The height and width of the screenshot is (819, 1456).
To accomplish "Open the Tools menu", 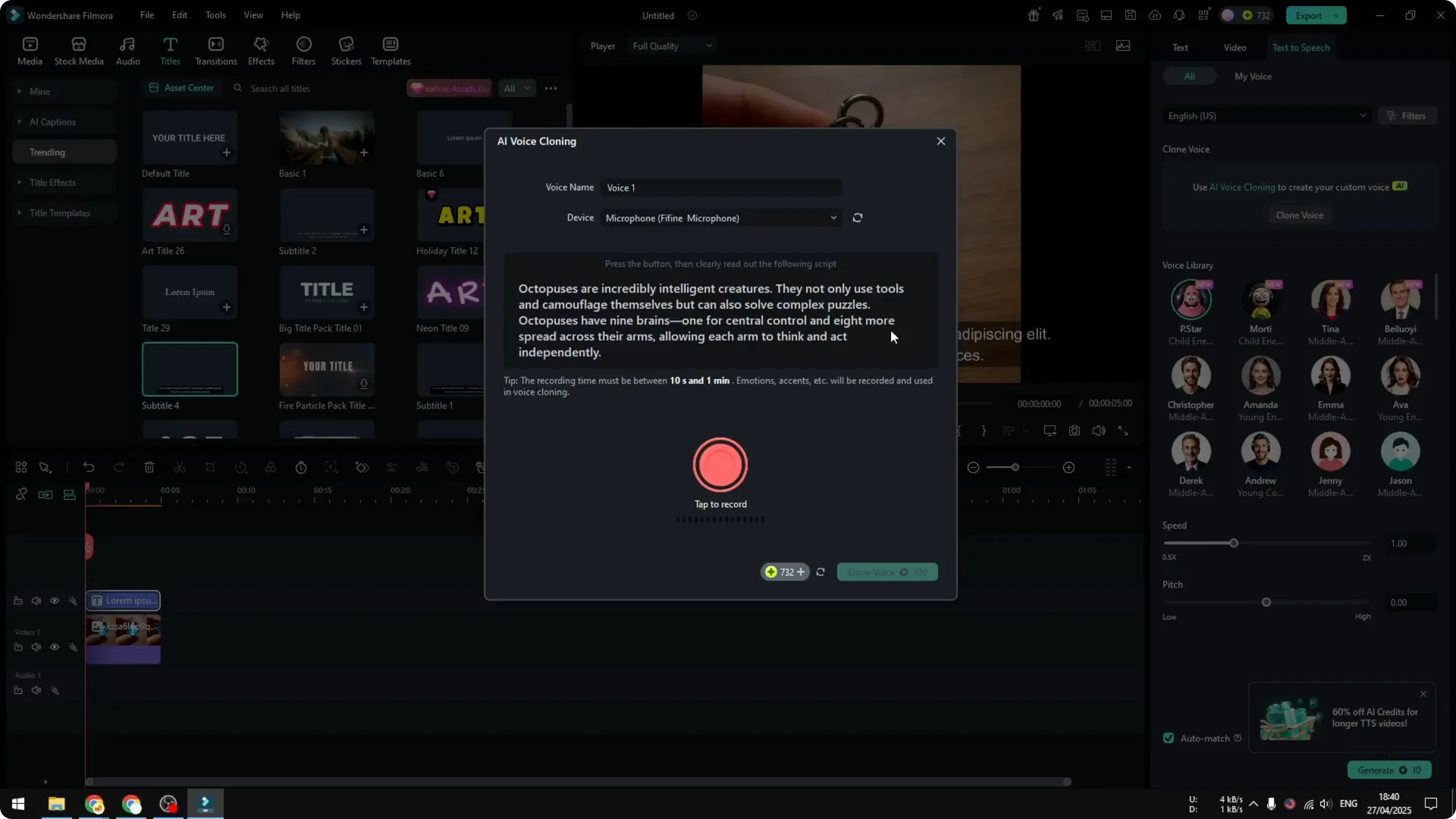I will 215,15.
